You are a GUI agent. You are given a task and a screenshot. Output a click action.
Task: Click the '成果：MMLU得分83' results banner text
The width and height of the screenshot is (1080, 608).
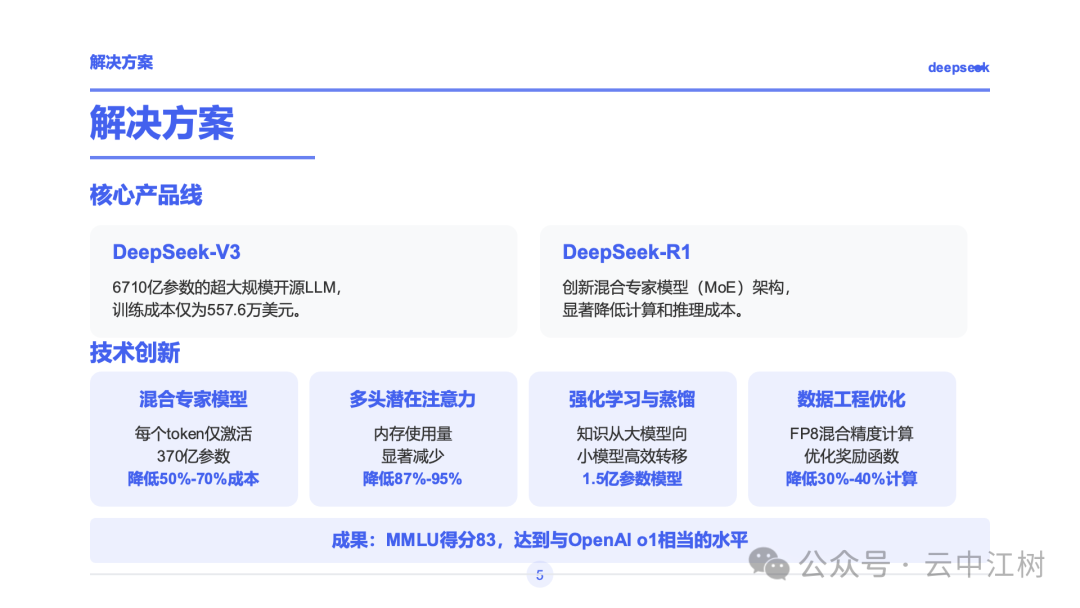pos(539,540)
